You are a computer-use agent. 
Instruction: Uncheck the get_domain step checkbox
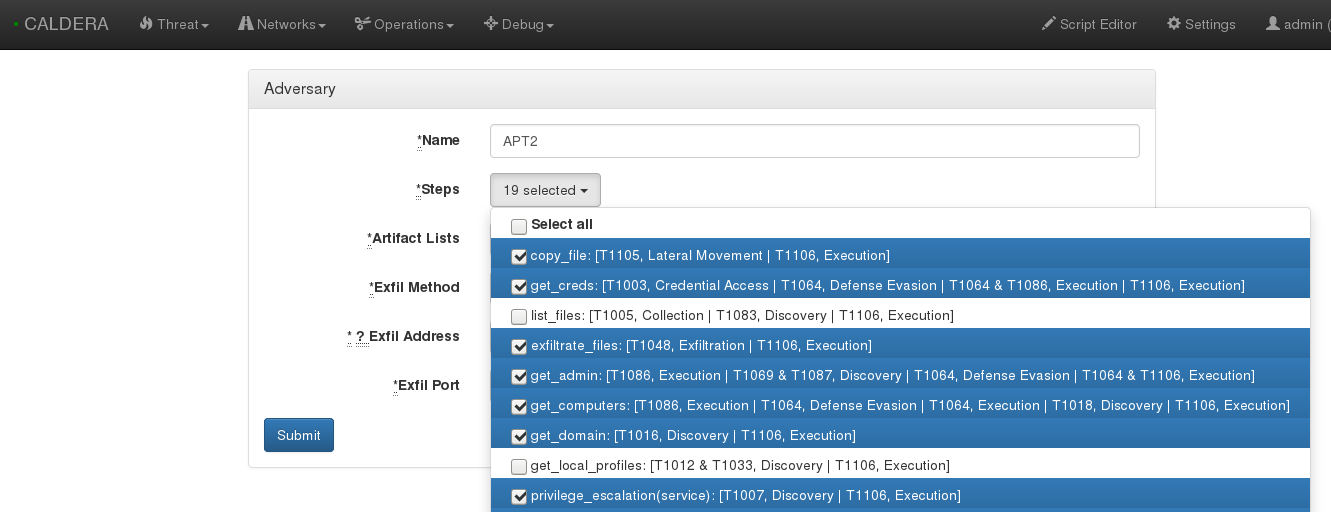[x=519, y=436]
